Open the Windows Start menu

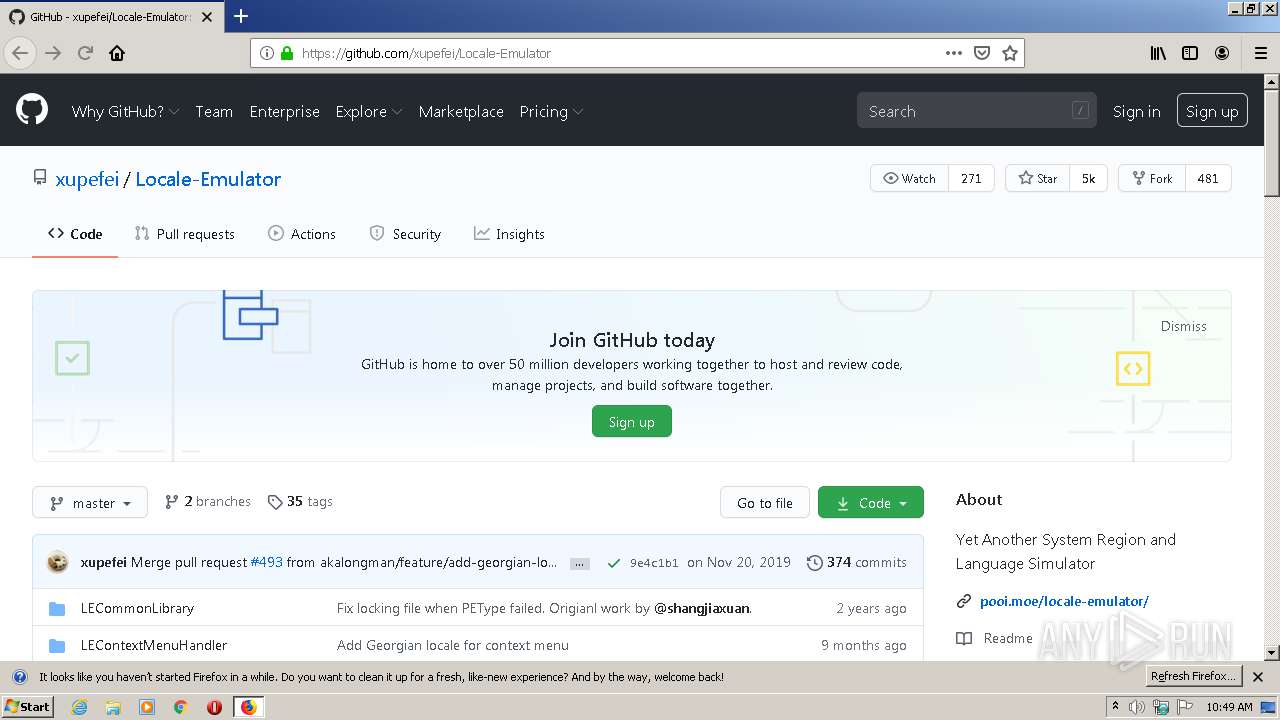pyautogui.click(x=28, y=707)
